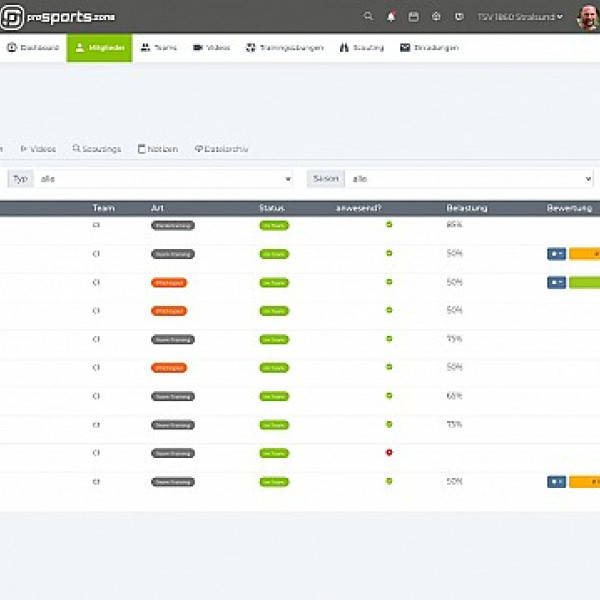Expand the TSV 1860 Stralsund club menu
This screenshot has height=600, width=600.
point(520,16)
